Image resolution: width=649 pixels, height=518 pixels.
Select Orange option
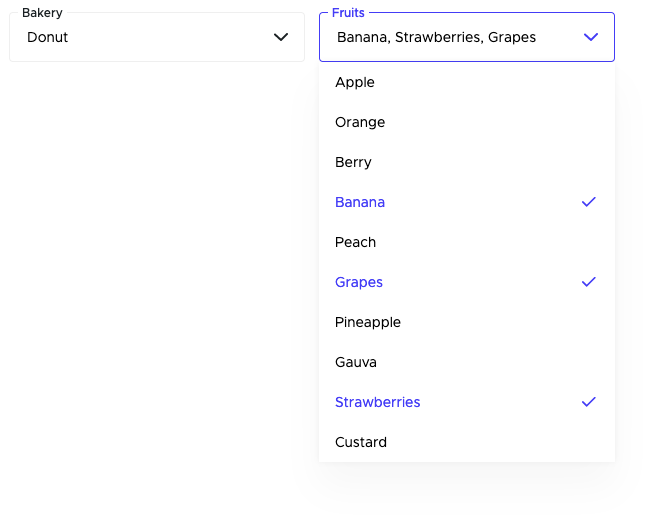pos(360,122)
